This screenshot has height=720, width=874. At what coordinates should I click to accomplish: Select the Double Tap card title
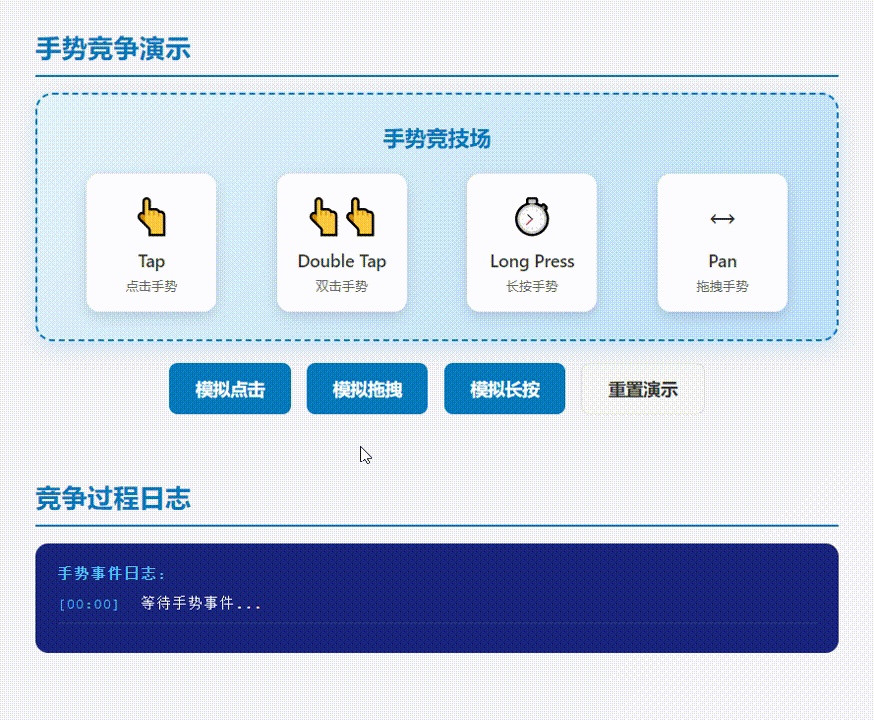pyautogui.click(x=342, y=261)
